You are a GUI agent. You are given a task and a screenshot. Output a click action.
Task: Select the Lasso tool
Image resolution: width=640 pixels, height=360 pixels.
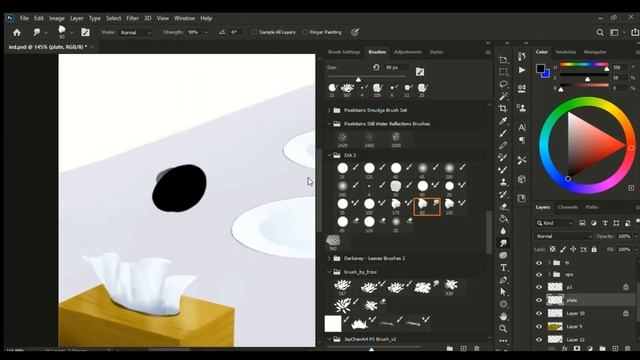[503, 84]
